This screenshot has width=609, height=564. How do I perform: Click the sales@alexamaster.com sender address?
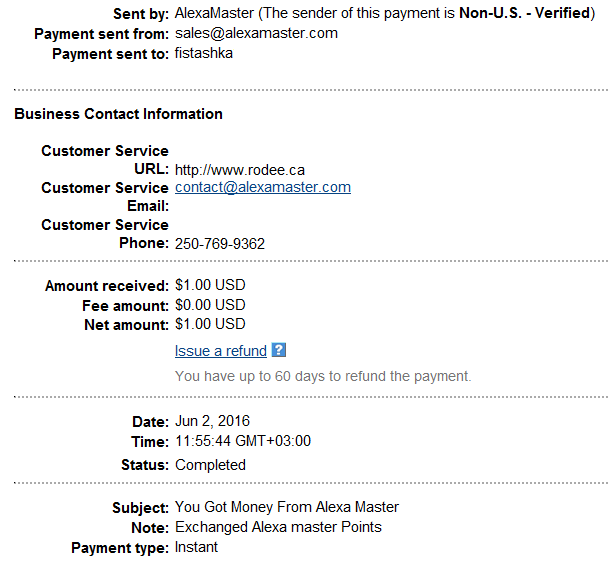tap(256, 33)
